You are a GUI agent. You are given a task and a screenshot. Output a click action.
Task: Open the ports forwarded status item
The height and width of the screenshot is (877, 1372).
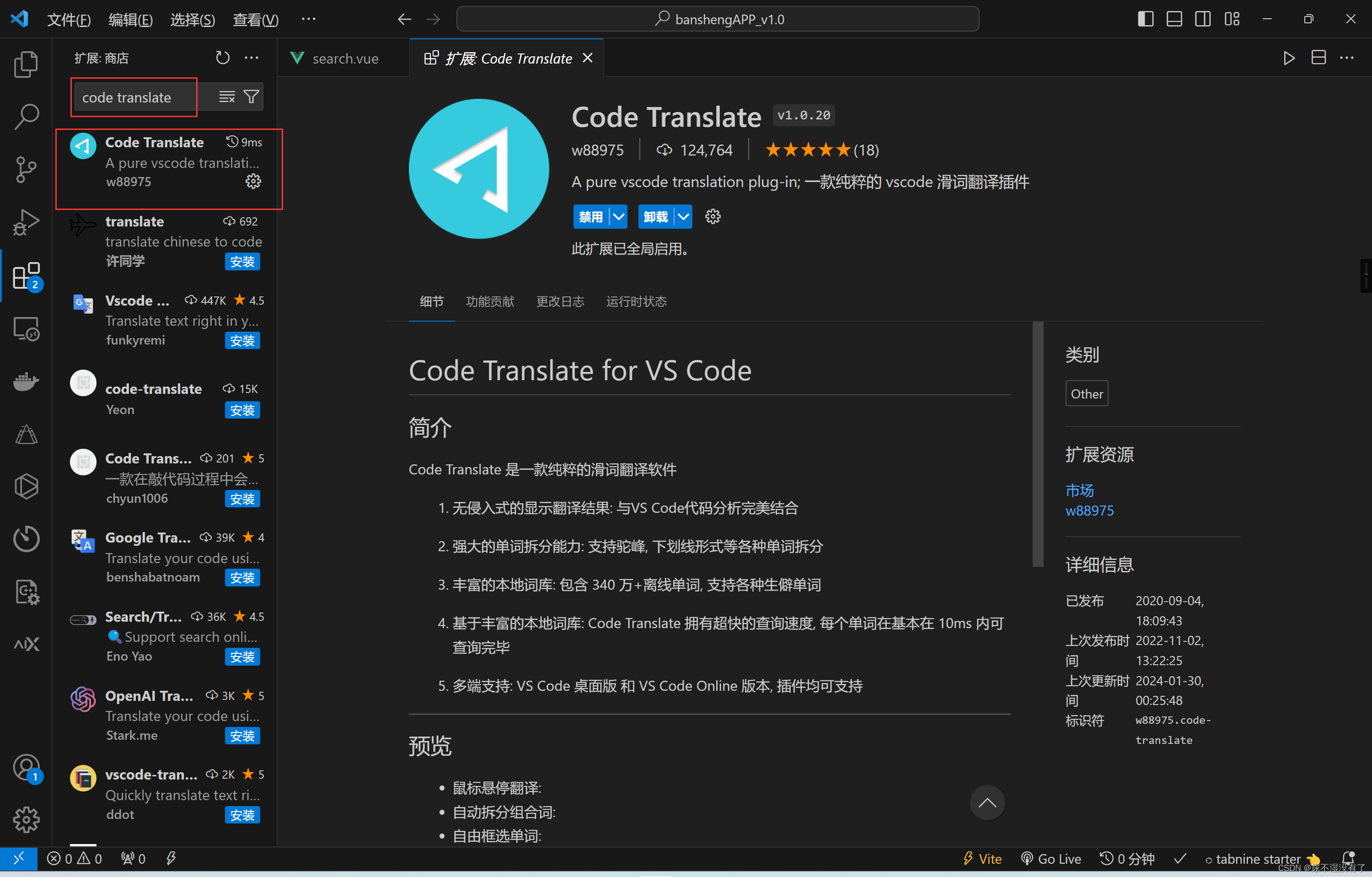pyautogui.click(x=134, y=858)
